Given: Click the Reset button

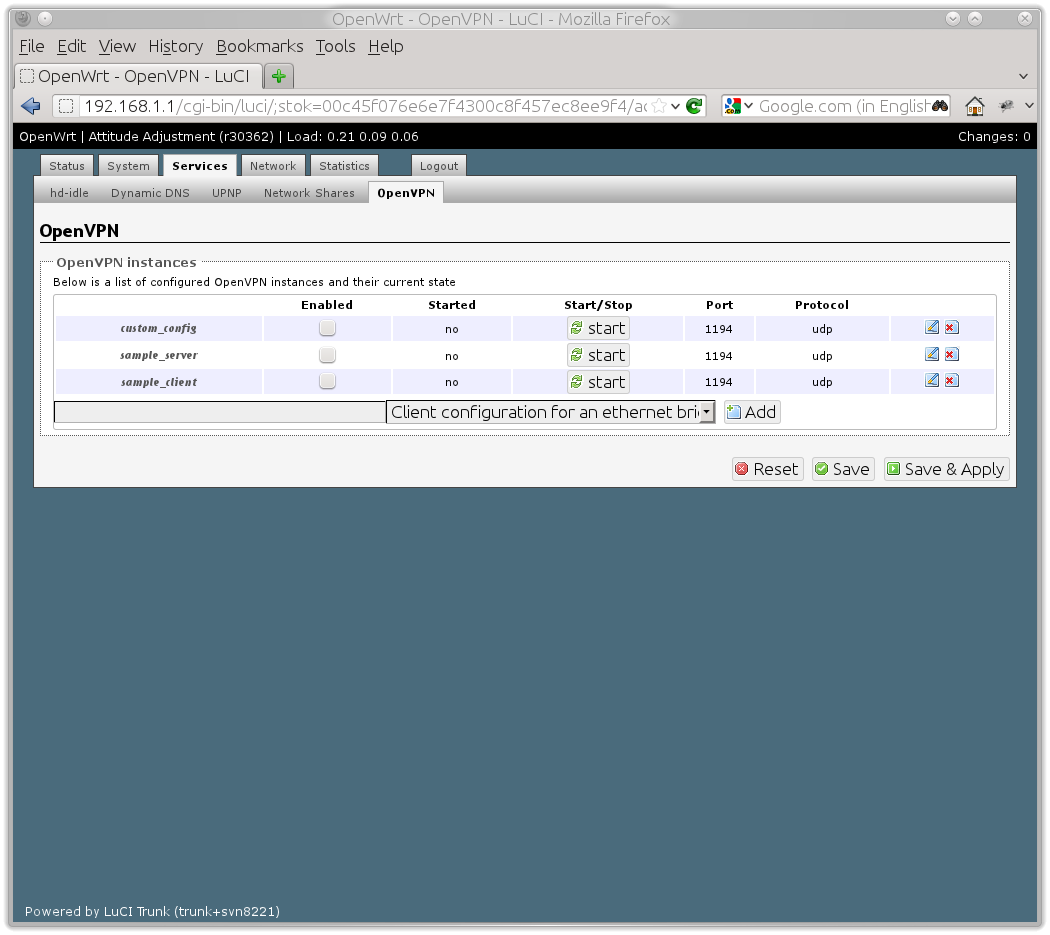Looking at the screenshot, I should tap(767, 469).
